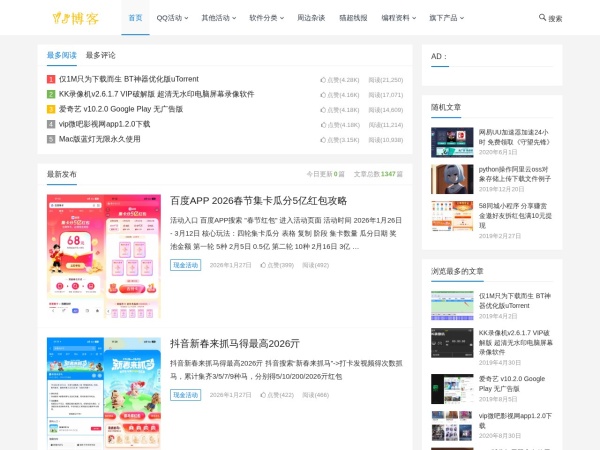
Task: Click 阅读(492) under 百度APP article
Action: click(x=316, y=265)
